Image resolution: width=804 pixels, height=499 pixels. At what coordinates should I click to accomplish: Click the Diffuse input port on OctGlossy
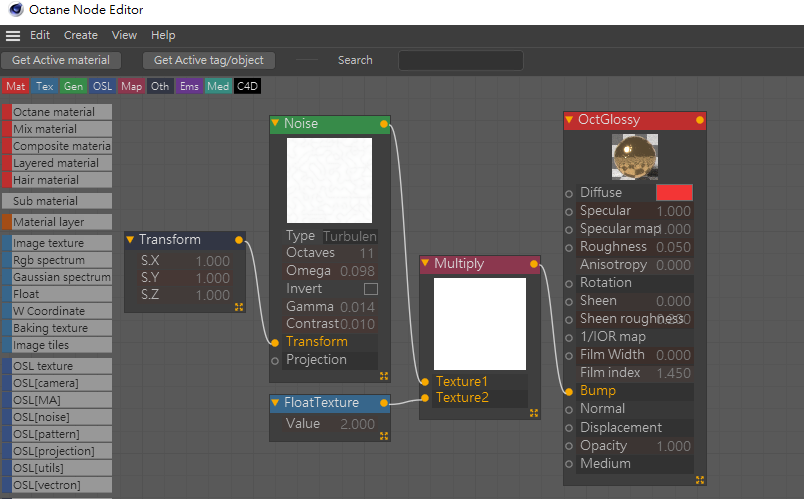[x=569, y=194]
